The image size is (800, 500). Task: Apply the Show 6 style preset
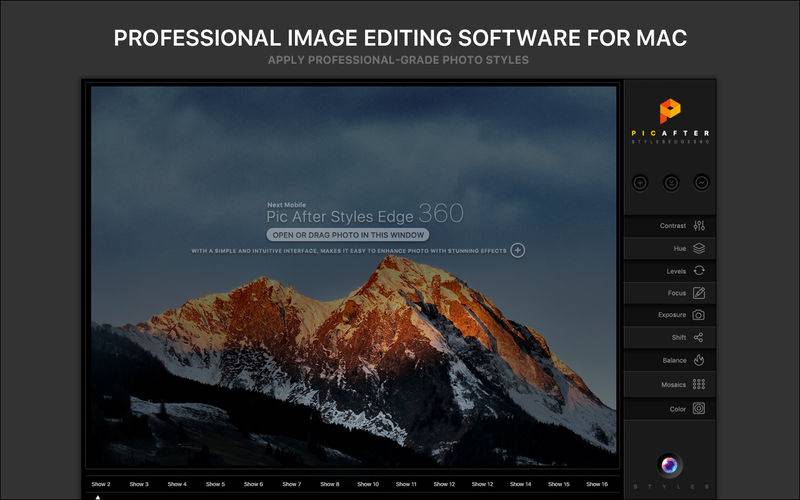(254, 484)
